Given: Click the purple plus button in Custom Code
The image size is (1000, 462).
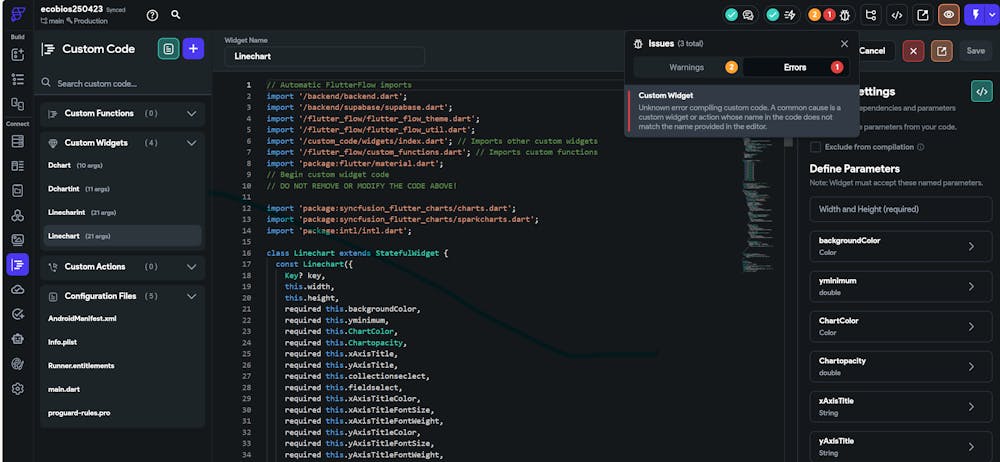Looking at the screenshot, I should (194, 48).
